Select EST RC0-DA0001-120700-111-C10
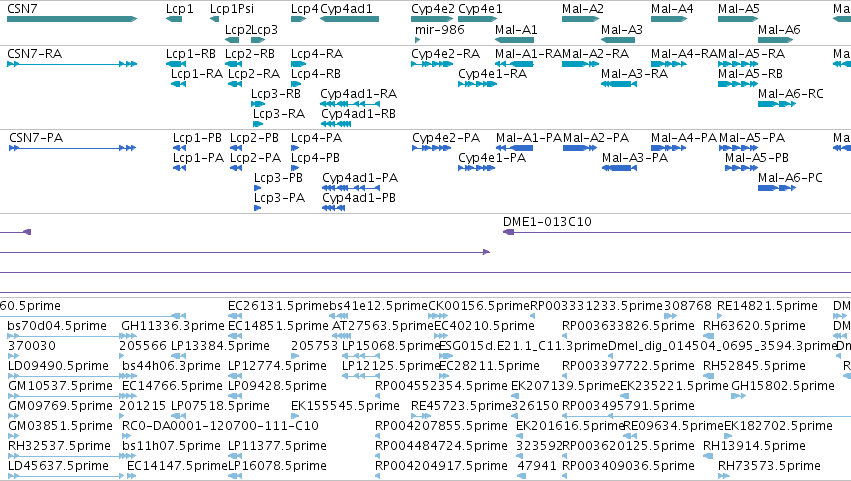 220,426
